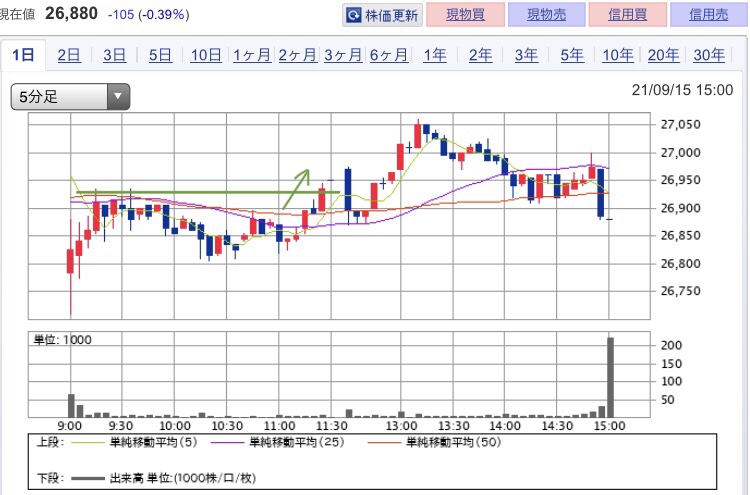The image size is (750, 495).
Task: Switch to the 2日 period tab
Action: click(69, 55)
